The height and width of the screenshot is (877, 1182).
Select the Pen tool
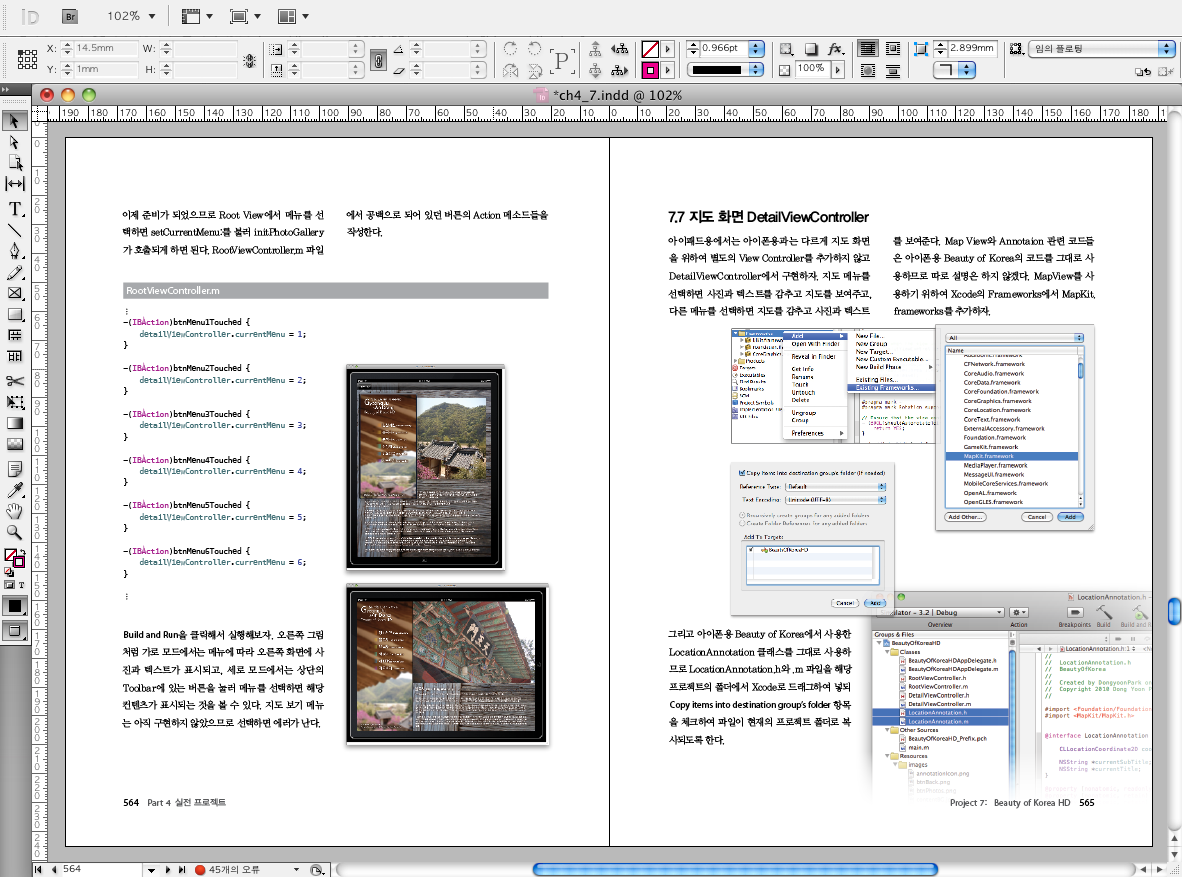[15, 251]
